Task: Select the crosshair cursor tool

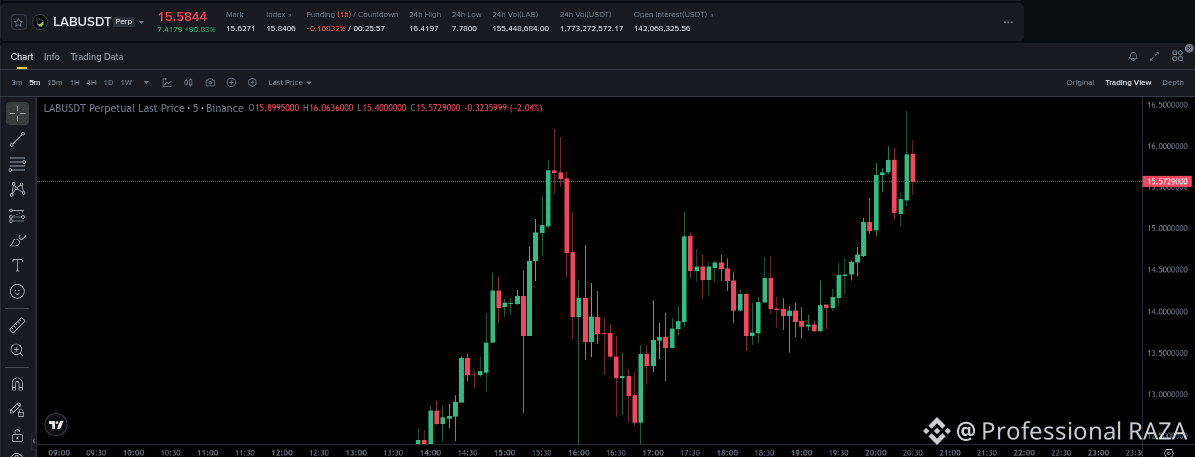Action: coord(18,113)
